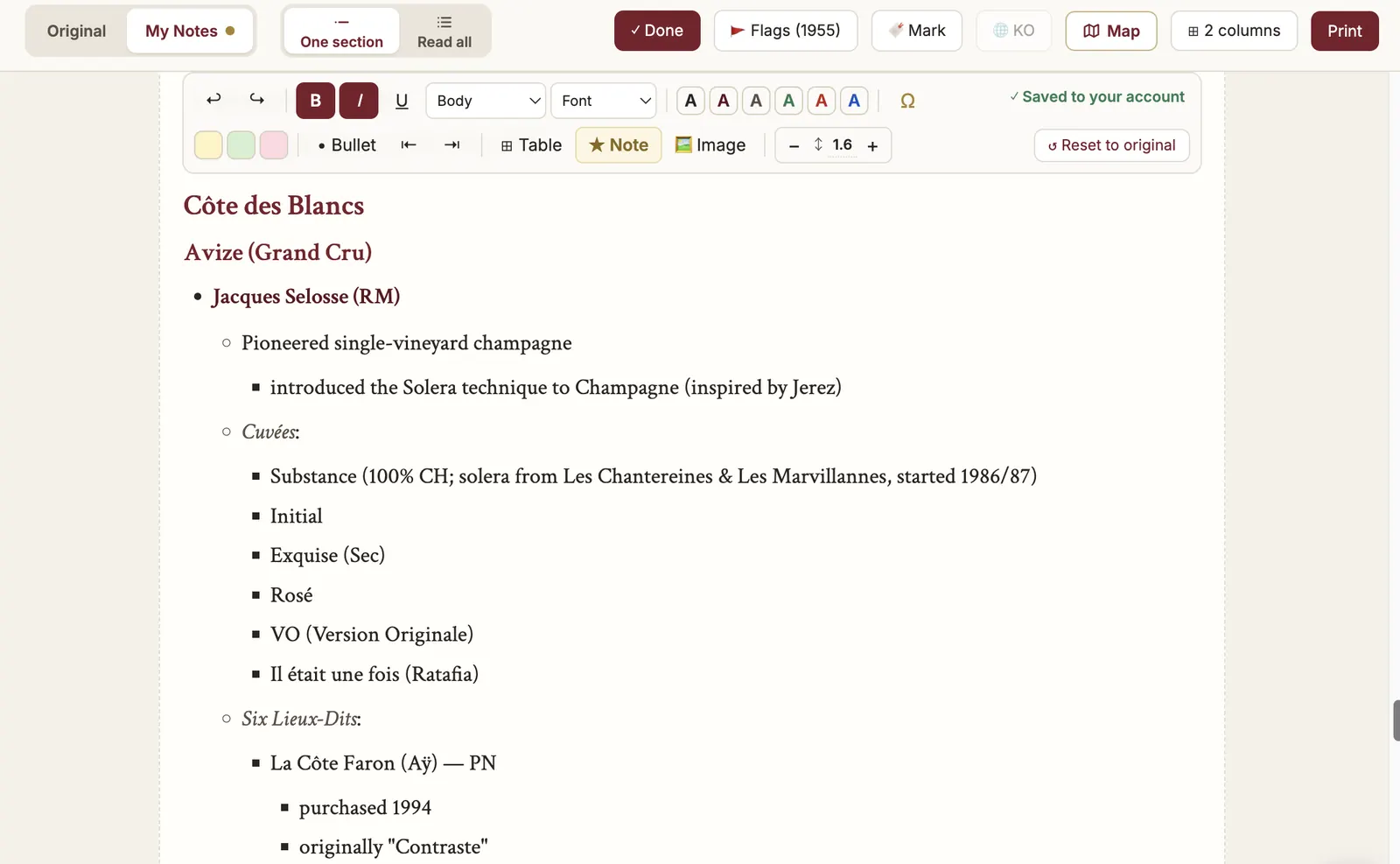Click 'originally "Contraste"' bullet
This screenshot has height=864, width=1400.
pos(393,847)
